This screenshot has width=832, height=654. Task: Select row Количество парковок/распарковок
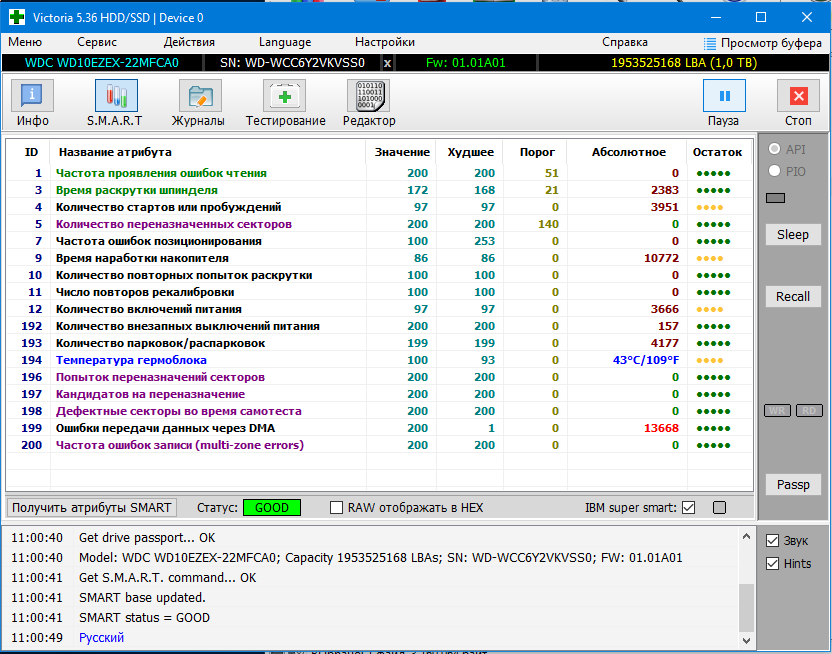379,343
